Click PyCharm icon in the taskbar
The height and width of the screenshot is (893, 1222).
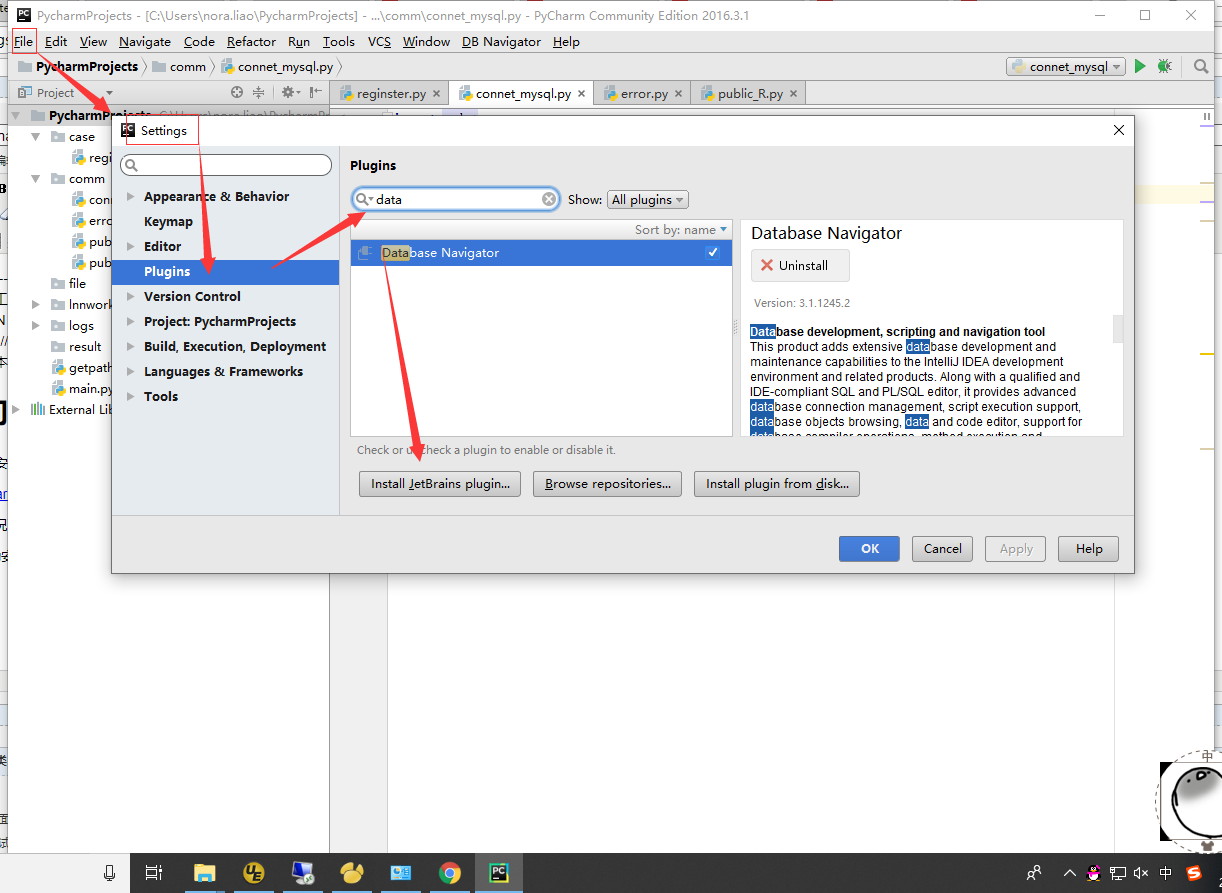[x=498, y=873]
